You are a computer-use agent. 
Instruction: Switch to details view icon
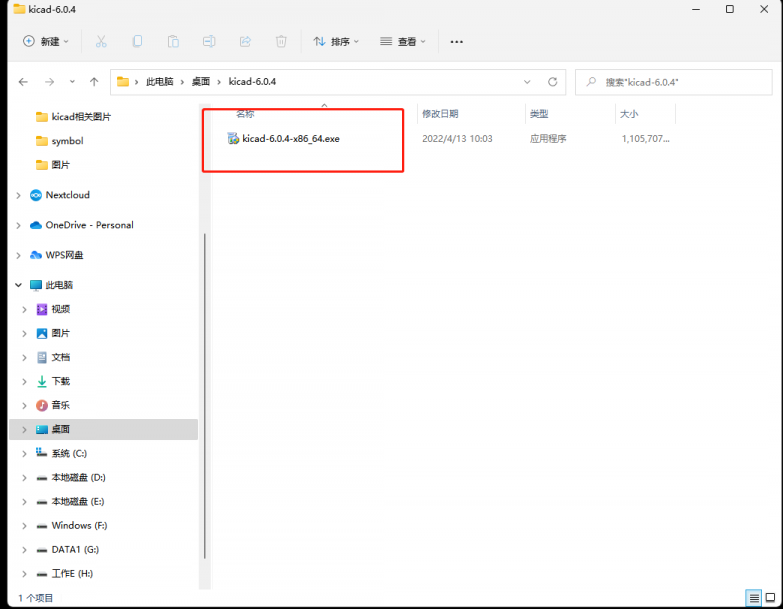coord(754,598)
